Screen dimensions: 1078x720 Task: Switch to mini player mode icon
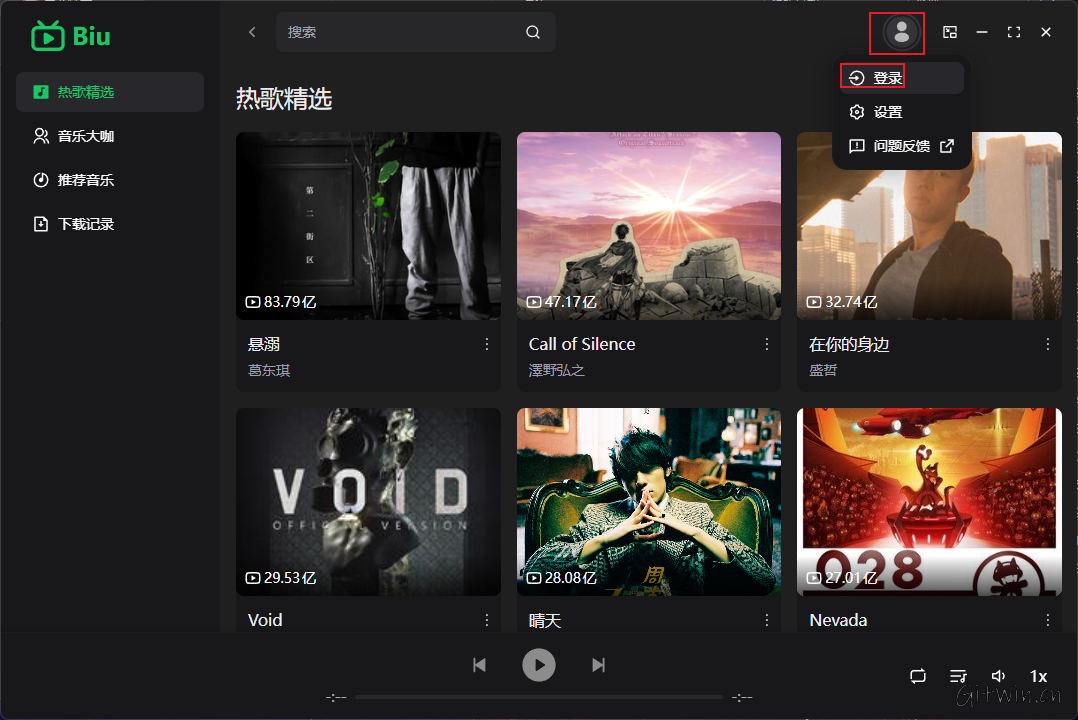click(950, 32)
